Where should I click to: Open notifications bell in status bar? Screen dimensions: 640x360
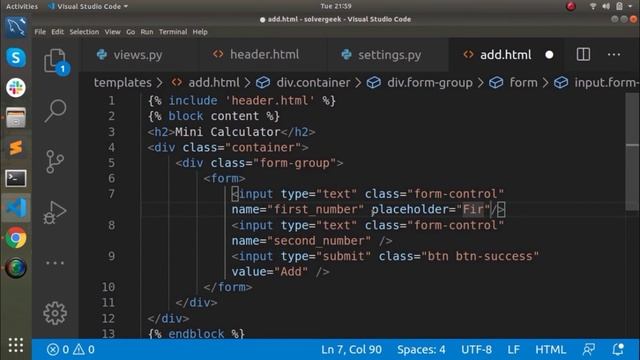click(x=618, y=349)
